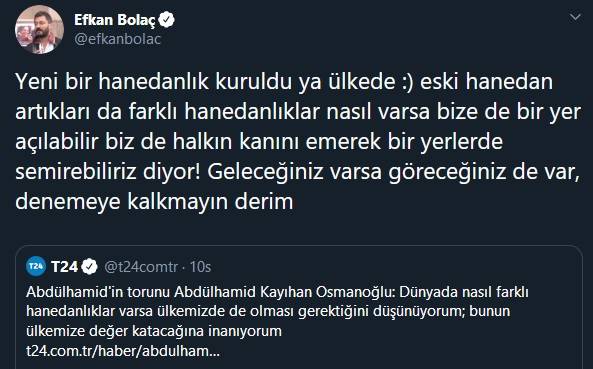Open Efkan Bolaç's profile picture
Screen dimensions: 593x369
pyautogui.click(x=39, y=29)
